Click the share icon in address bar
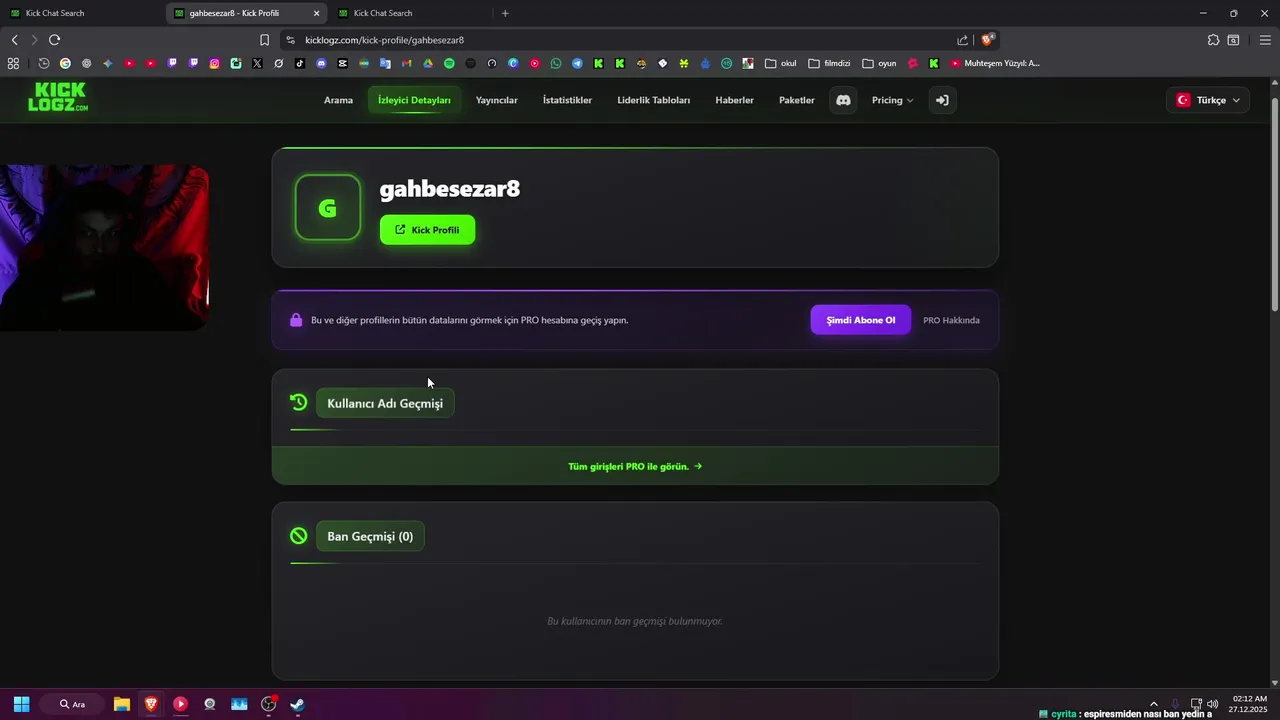The height and width of the screenshot is (720, 1280). pyautogui.click(x=962, y=40)
